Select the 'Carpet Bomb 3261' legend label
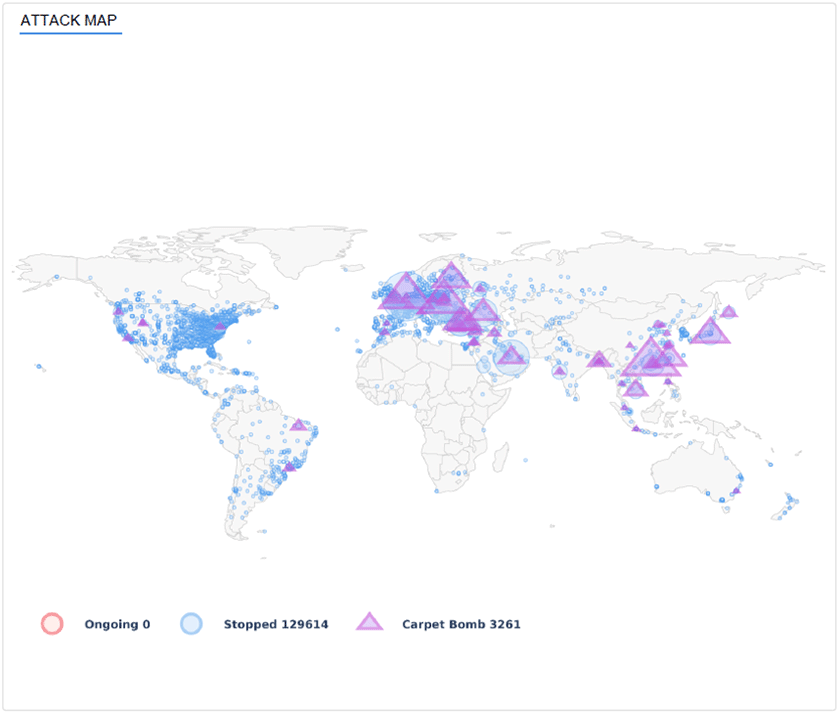The width and height of the screenshot is (840, 715). coord(461,624)
